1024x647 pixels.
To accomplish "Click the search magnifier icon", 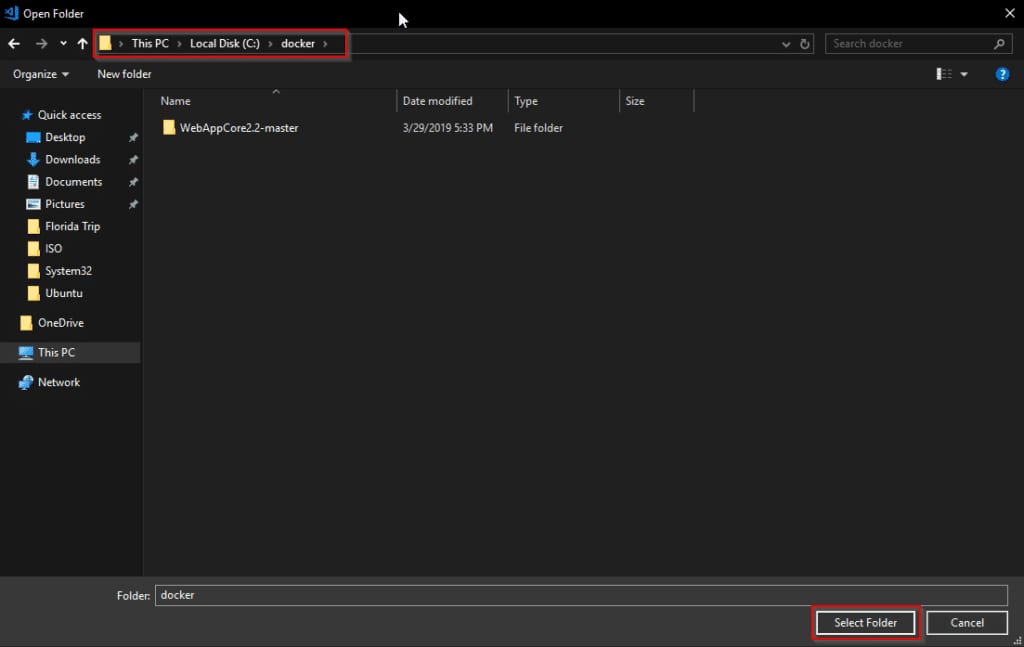I will (x=999, y=44).
